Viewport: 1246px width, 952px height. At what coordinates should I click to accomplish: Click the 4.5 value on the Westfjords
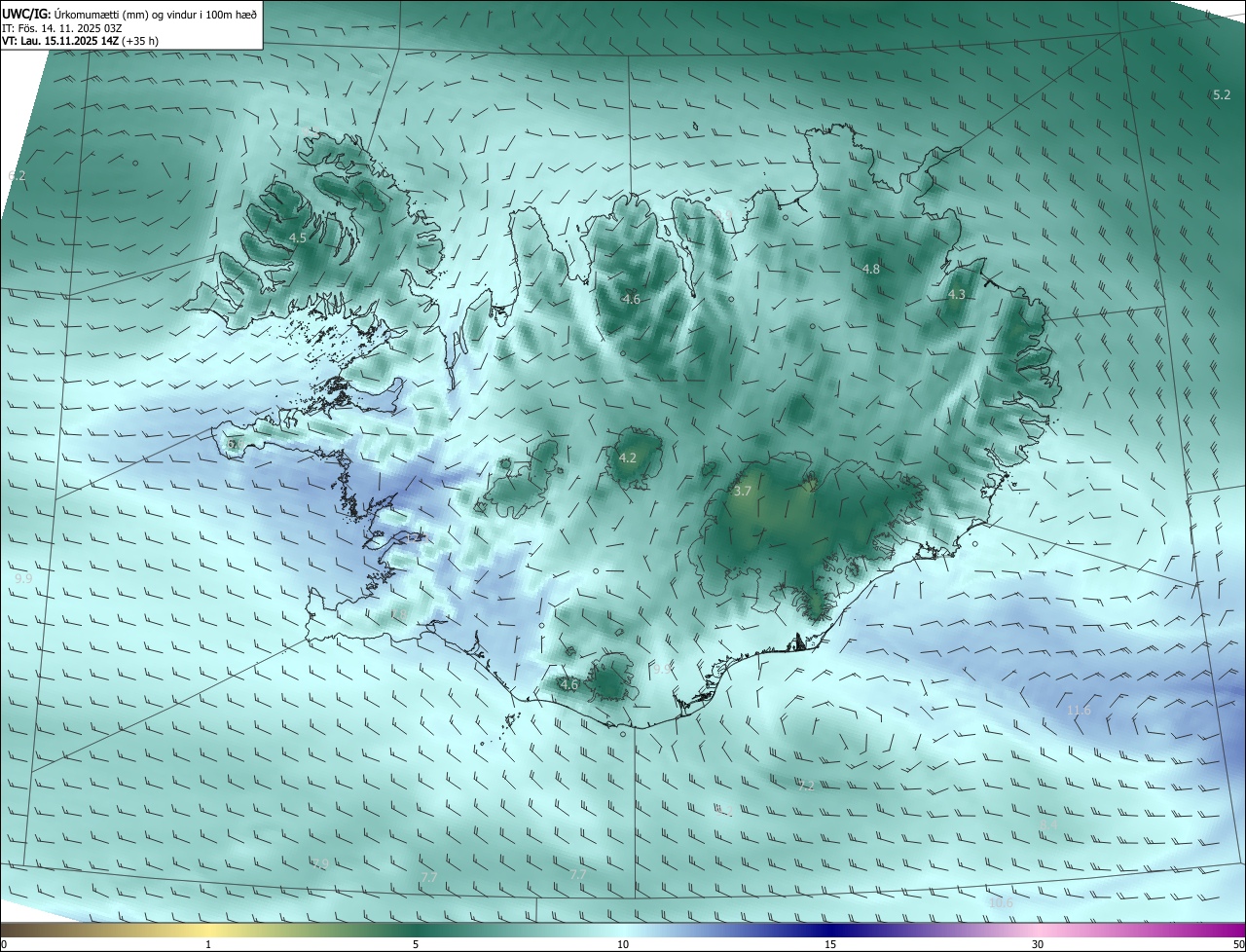298,238
